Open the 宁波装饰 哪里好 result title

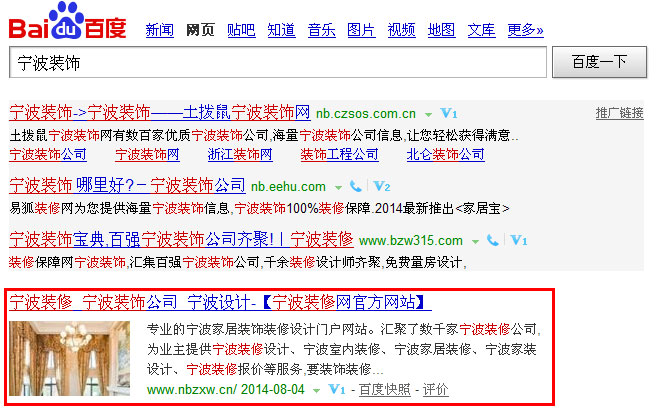click(127, 185)
